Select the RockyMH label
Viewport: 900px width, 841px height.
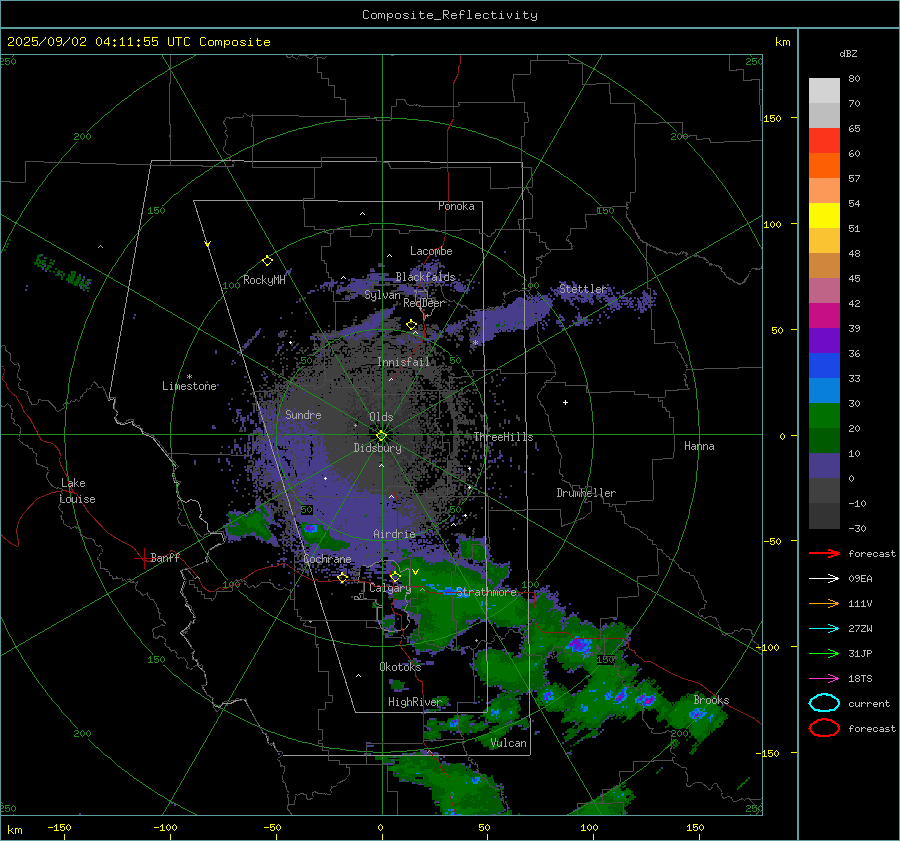coord(264,280)
